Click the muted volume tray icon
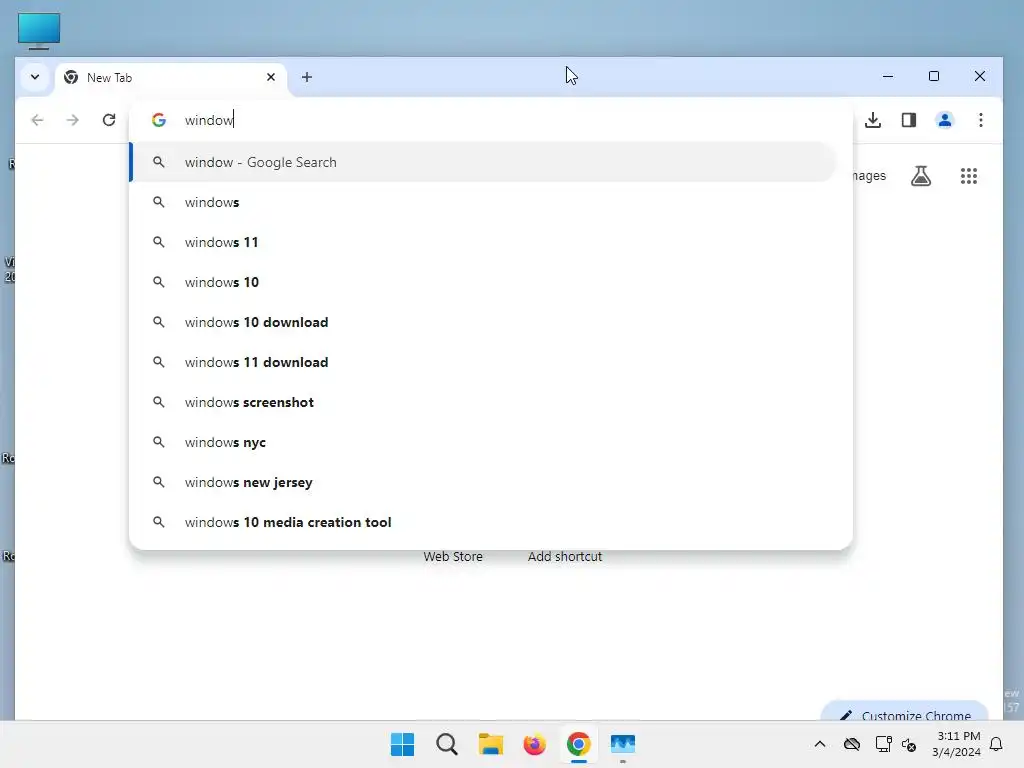The width and height of the screenshot is (1024, 768). click(909, 744)
